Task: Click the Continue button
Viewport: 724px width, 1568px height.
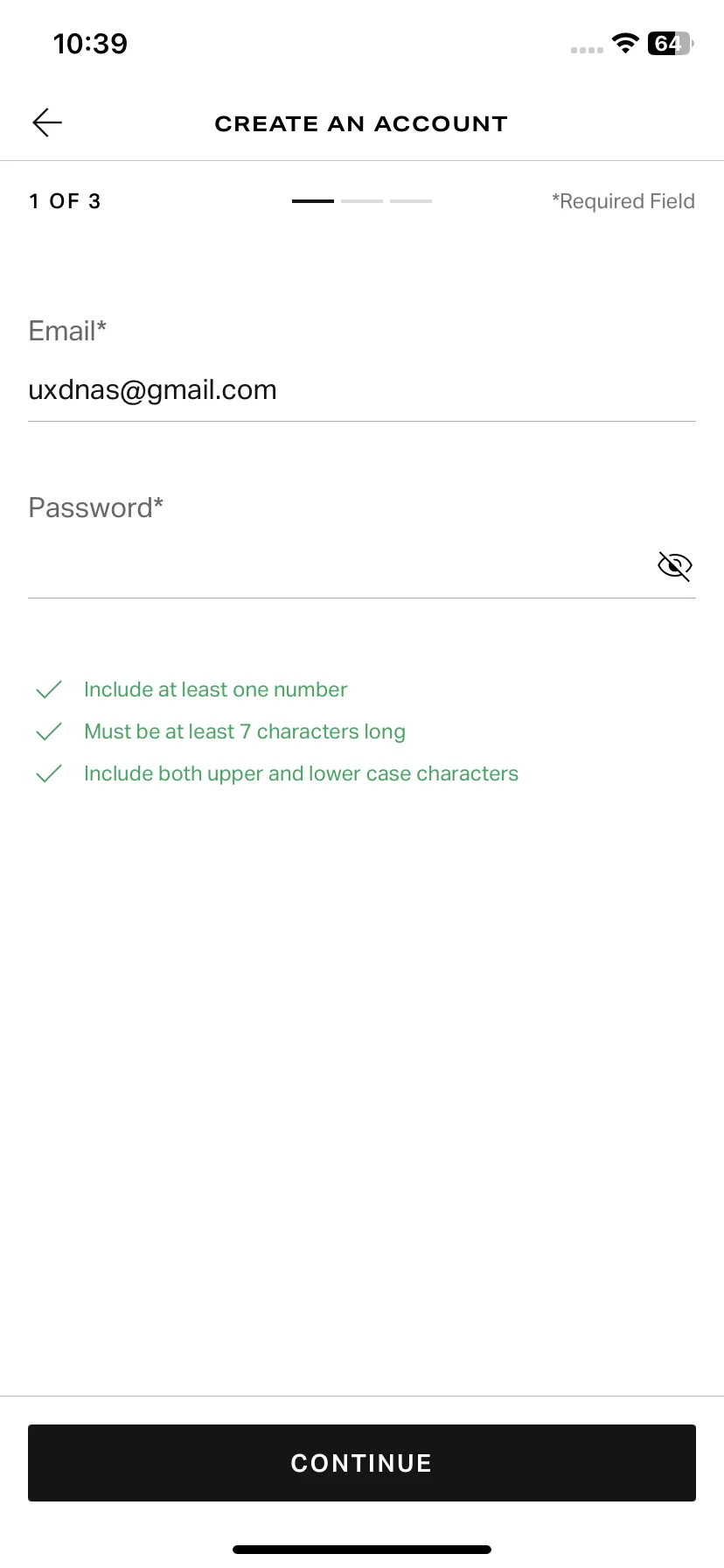Action: pos(362,1463)
